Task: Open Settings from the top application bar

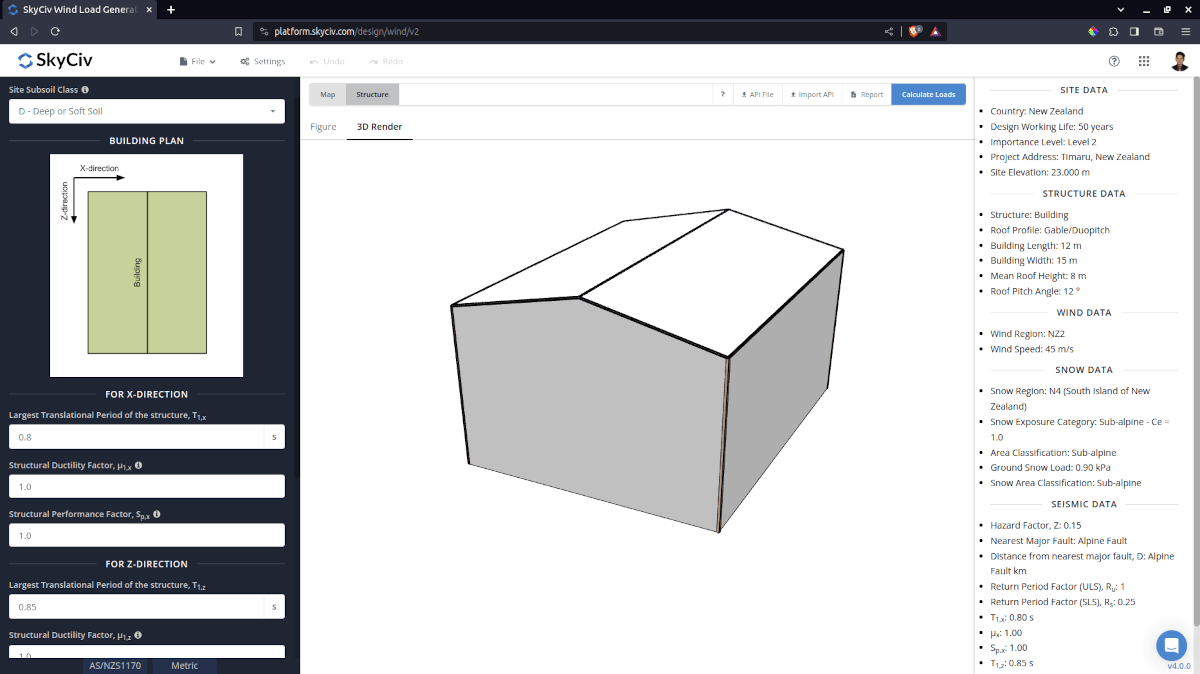Action: [x=262, y=61]
